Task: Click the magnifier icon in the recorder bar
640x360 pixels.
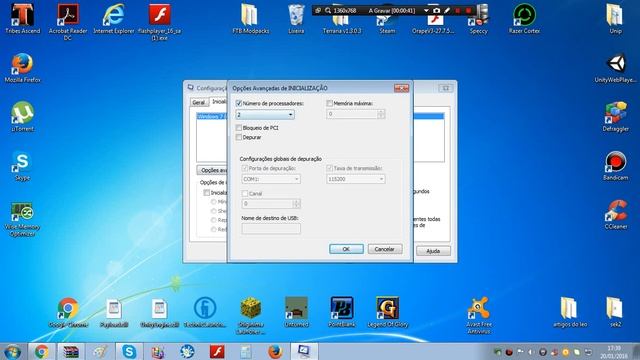Action: [328, 11]
